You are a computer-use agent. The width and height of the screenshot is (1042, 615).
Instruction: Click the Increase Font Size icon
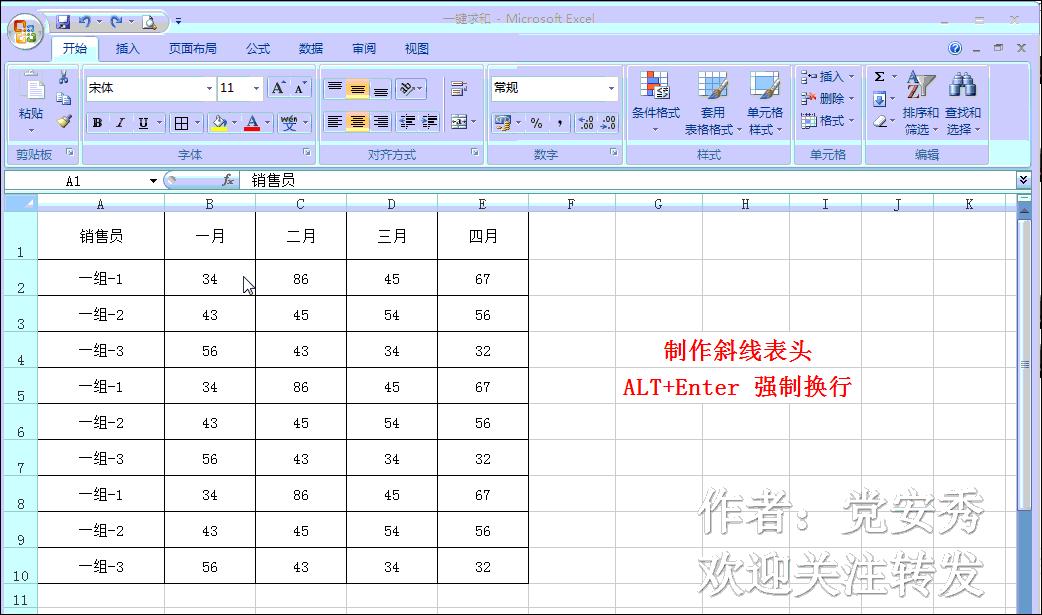coord(279,87)
